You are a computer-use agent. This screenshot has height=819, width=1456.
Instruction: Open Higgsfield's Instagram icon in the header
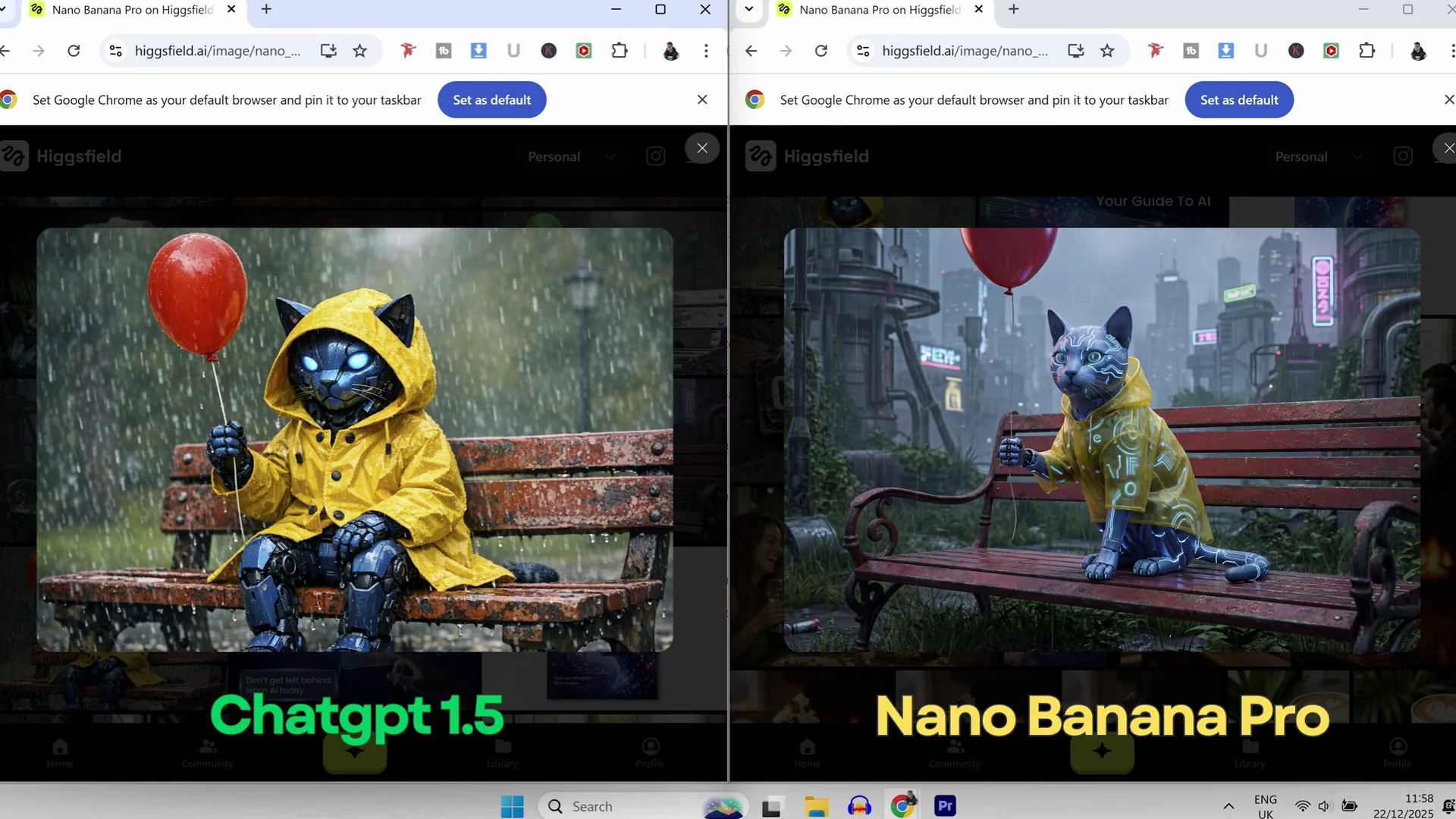[655, 155]
